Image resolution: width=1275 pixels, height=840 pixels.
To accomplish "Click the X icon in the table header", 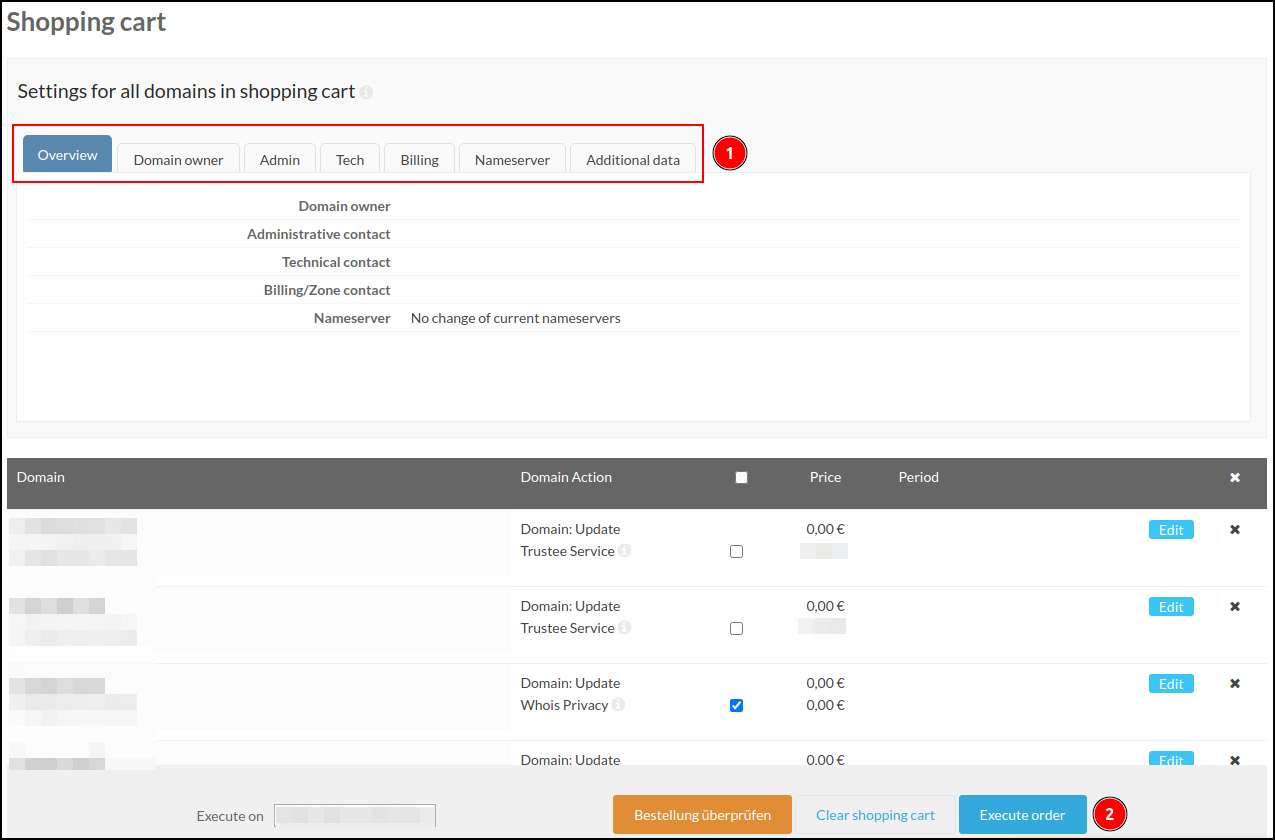I will [1235, 478].
